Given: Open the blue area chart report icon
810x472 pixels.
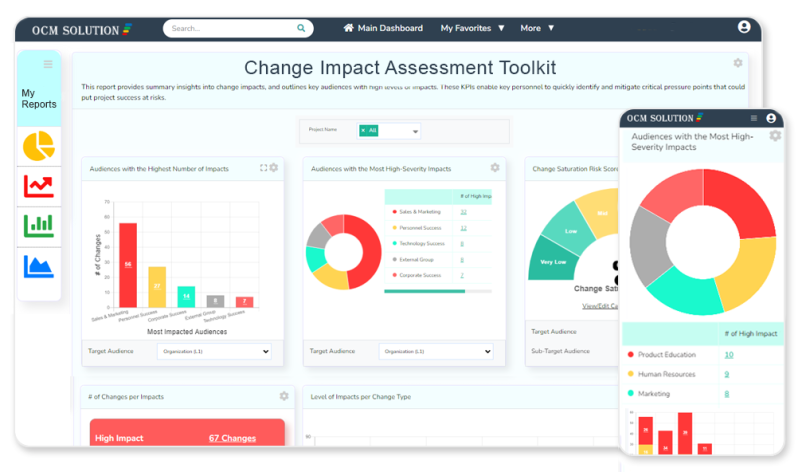Looking at the screenshot, I should (39, 266).
